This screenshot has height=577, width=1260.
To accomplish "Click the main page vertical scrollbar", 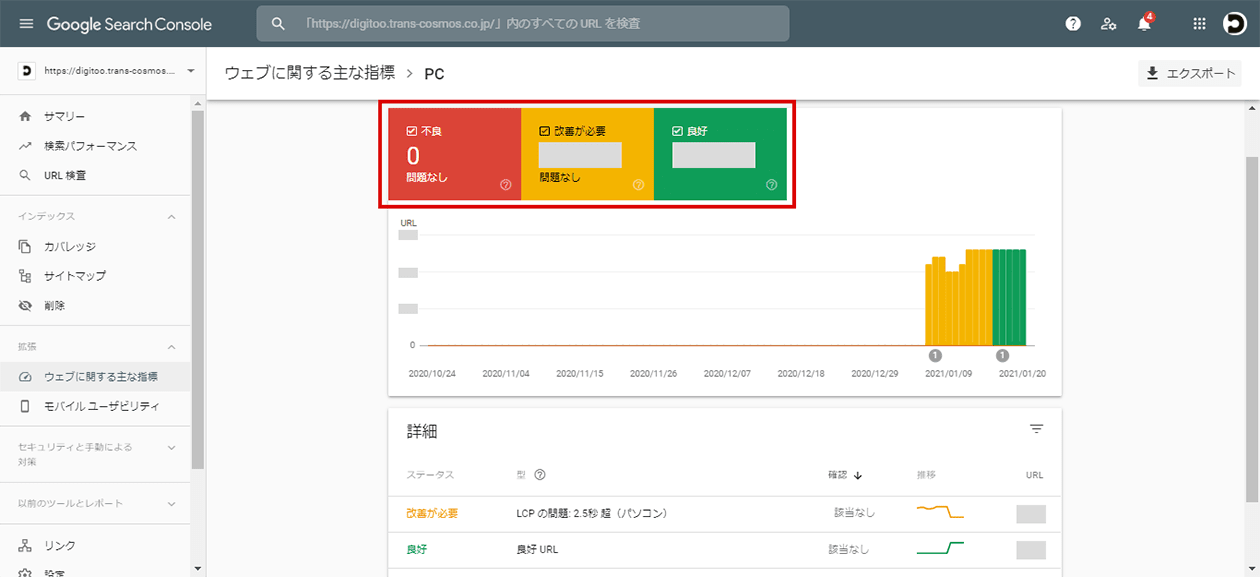I will click(x=1252, y=330).
